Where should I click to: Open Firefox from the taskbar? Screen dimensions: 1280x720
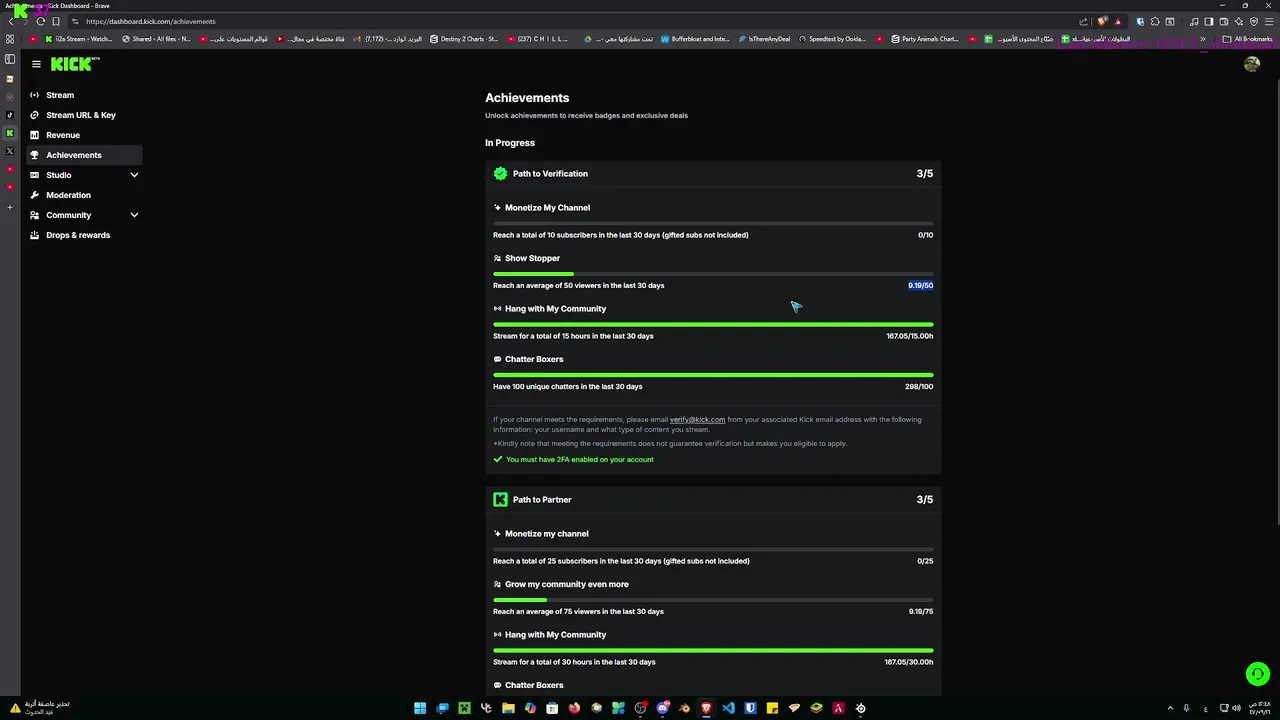tap(574, 708)
